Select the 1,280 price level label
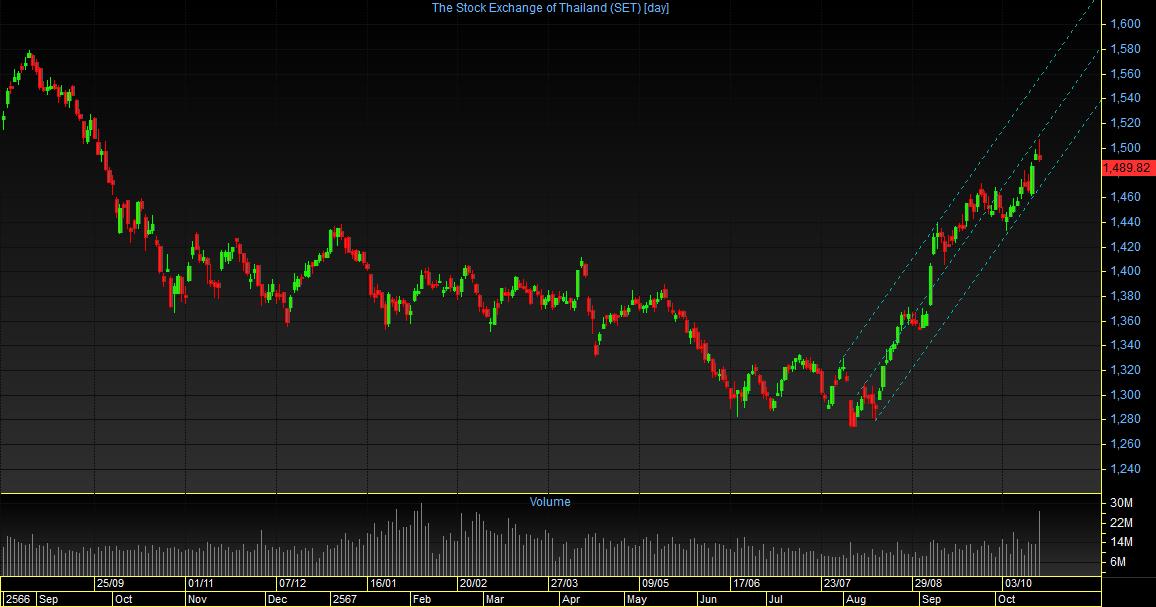Screen dimensions: 1156x607 tap(1125, 419)
